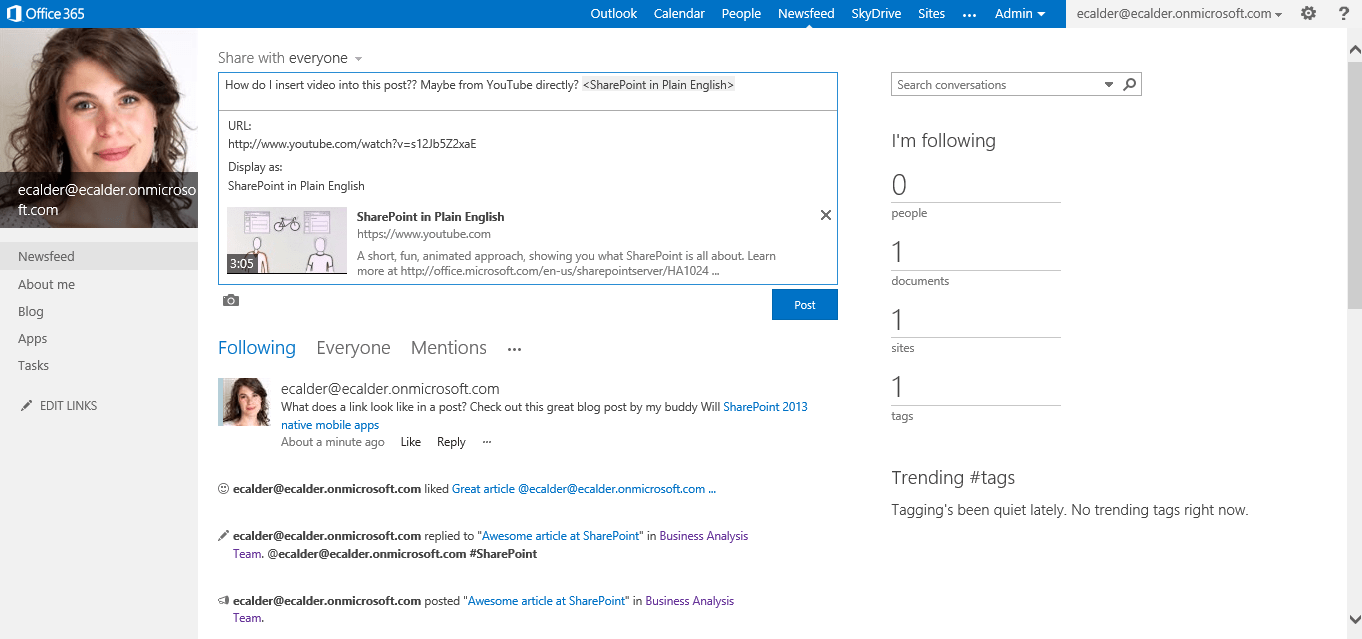
Task: Select Newsfeed in the top navigation
Action: [807, 14]
